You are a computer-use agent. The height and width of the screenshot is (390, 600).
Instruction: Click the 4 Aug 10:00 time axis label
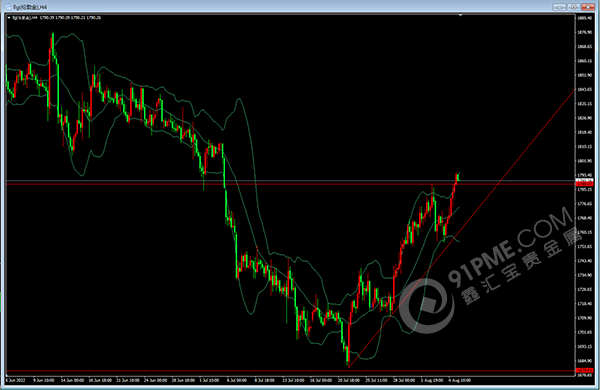pyautogui.click(x=460, y=380)
